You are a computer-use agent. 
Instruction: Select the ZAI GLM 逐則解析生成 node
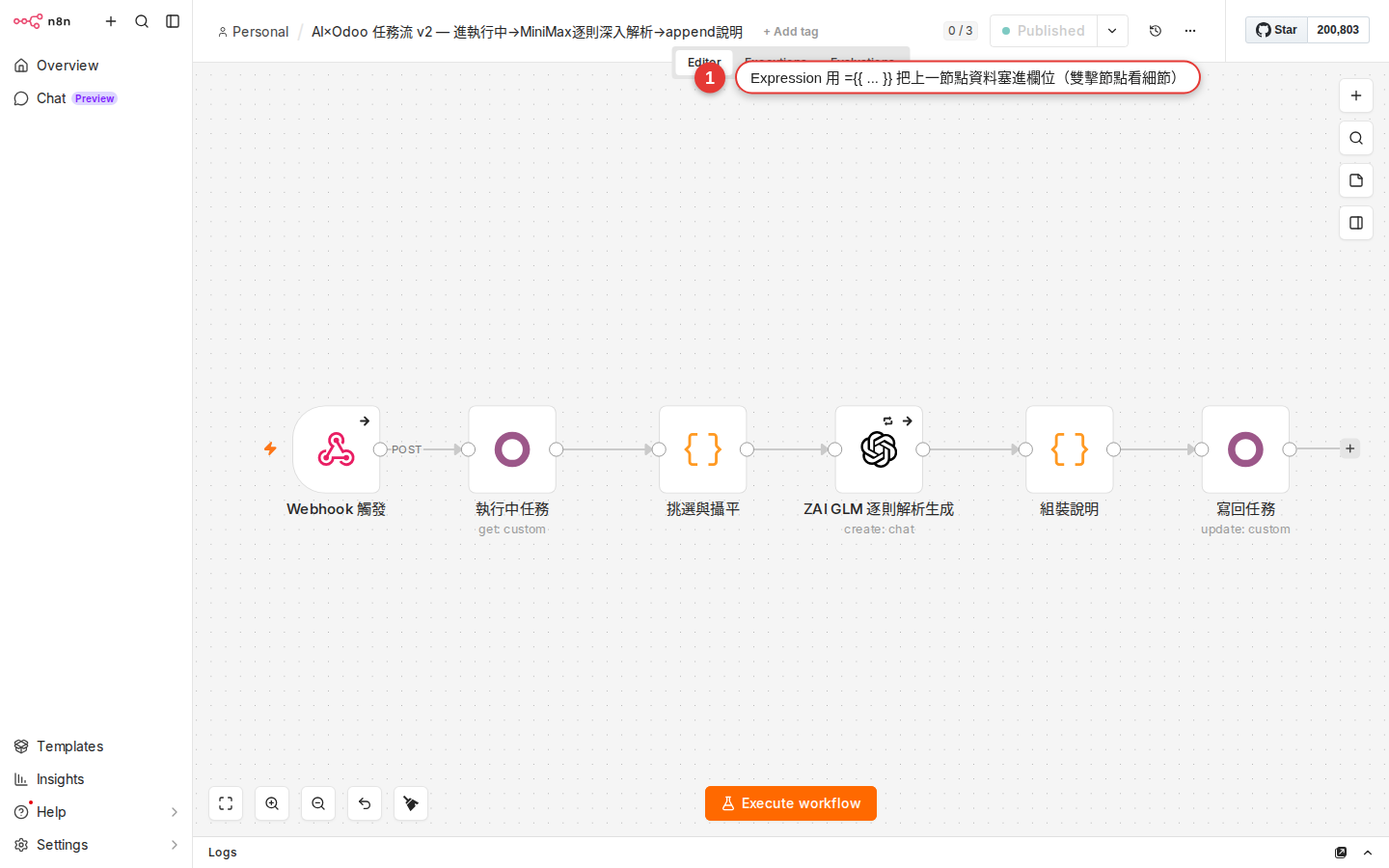(879, 449)
